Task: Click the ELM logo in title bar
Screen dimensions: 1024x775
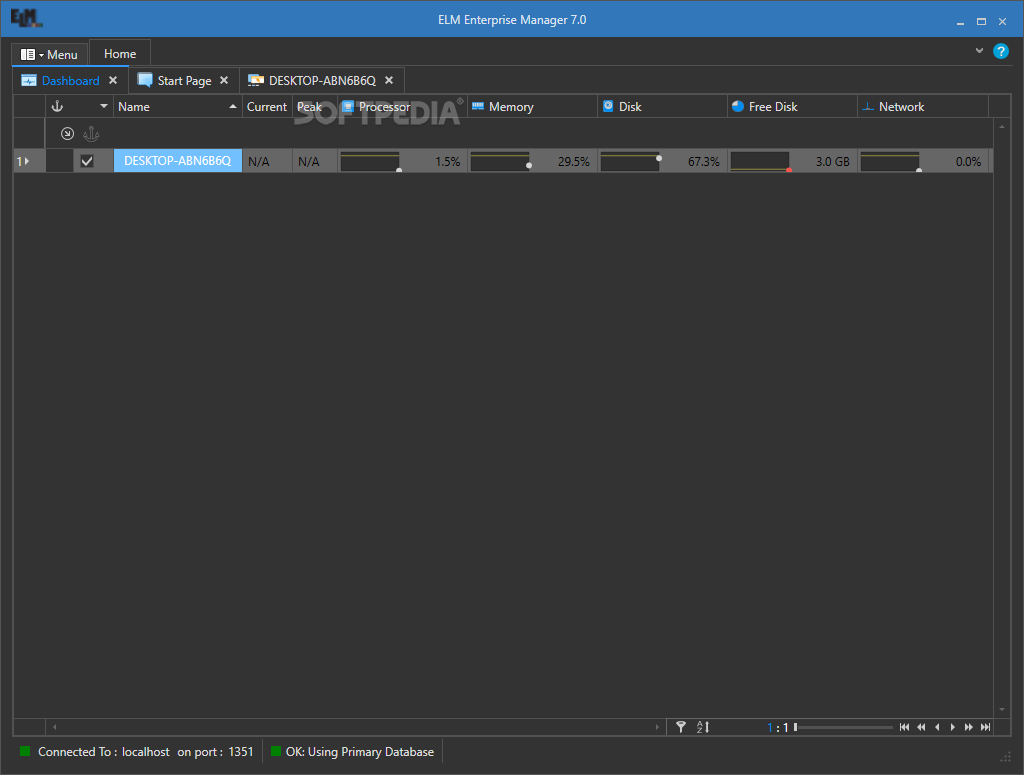Action: click(x=26, y=18)
